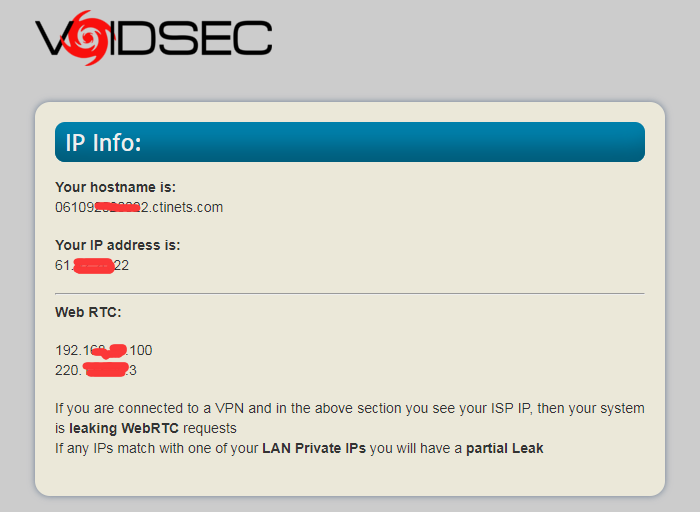This screenshot has width=700, height=512.
Task: Select the 'Your hostname is:' label
Action: click(116, 187)
